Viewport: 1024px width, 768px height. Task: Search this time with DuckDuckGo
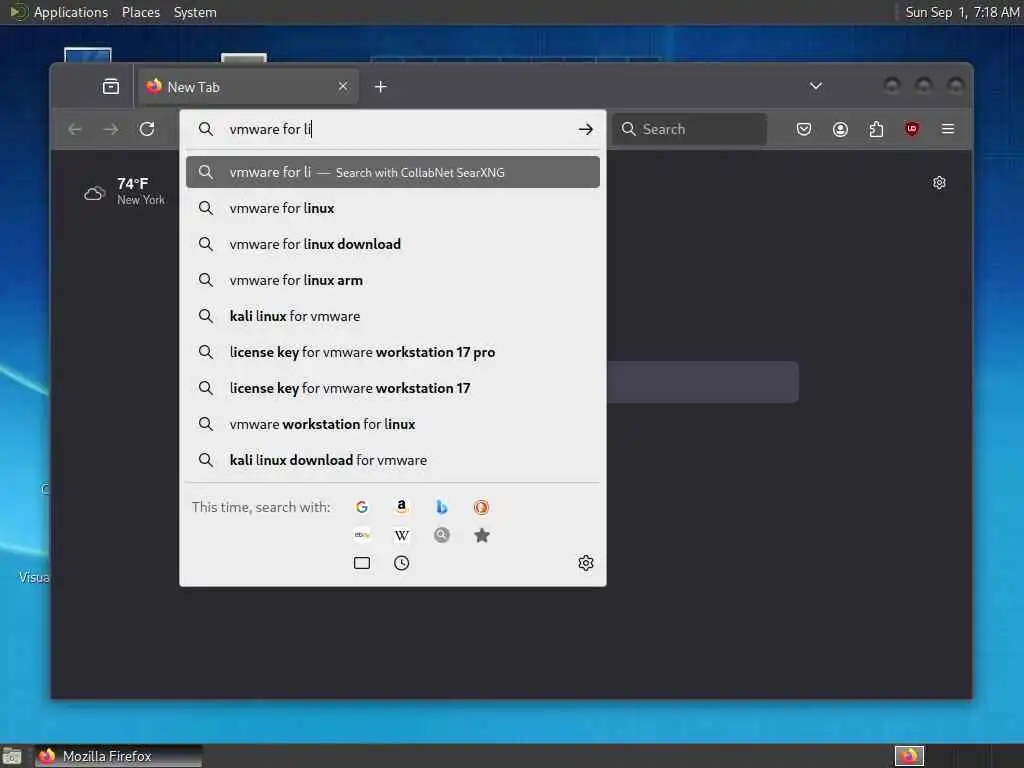point(481,507)
